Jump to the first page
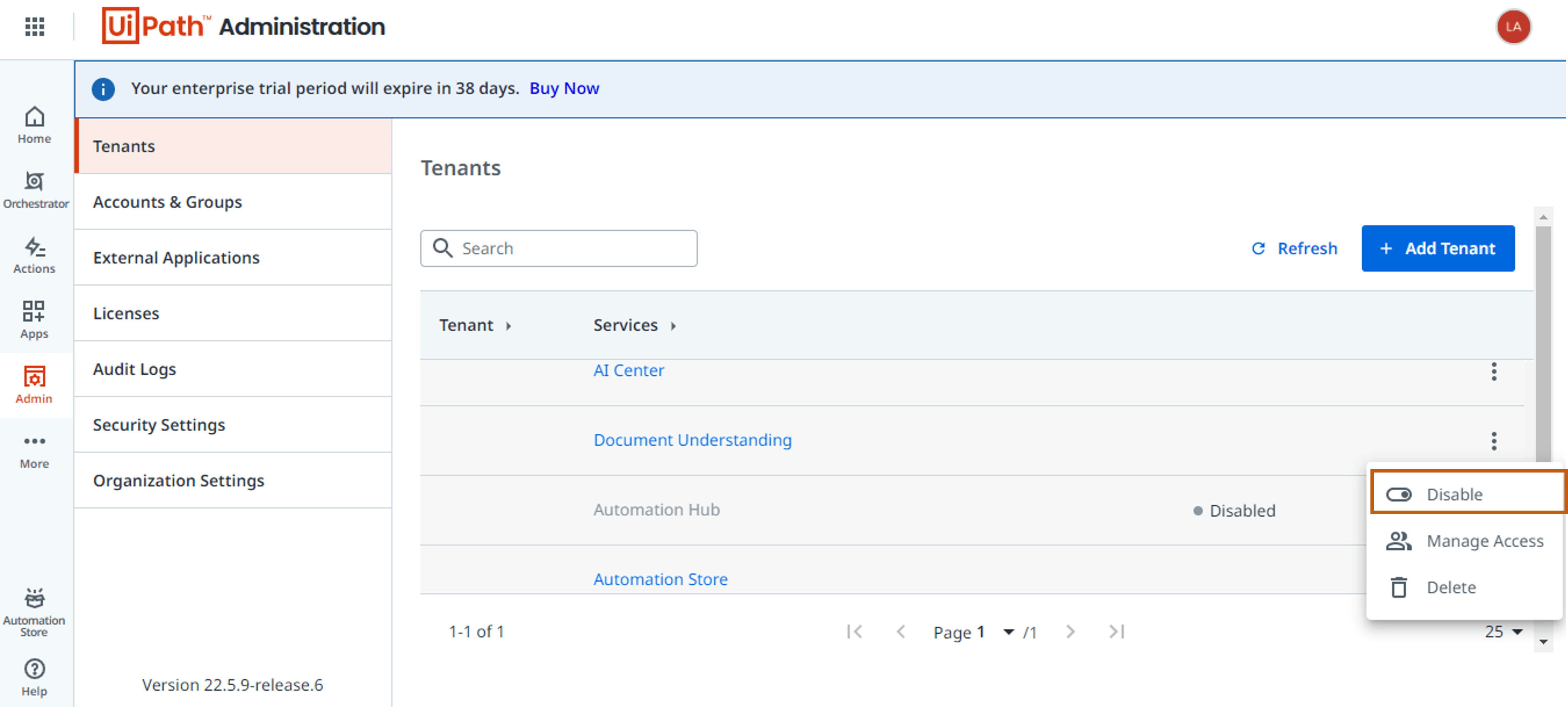This screenshot has width=1568, height=707. coord(855,632)
